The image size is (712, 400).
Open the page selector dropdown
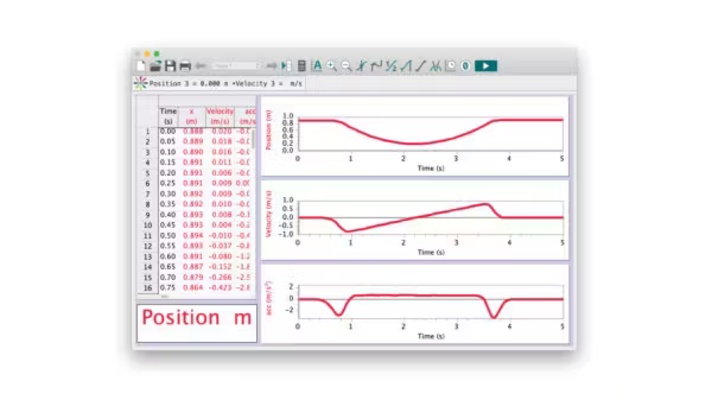[x=236, y=66]
